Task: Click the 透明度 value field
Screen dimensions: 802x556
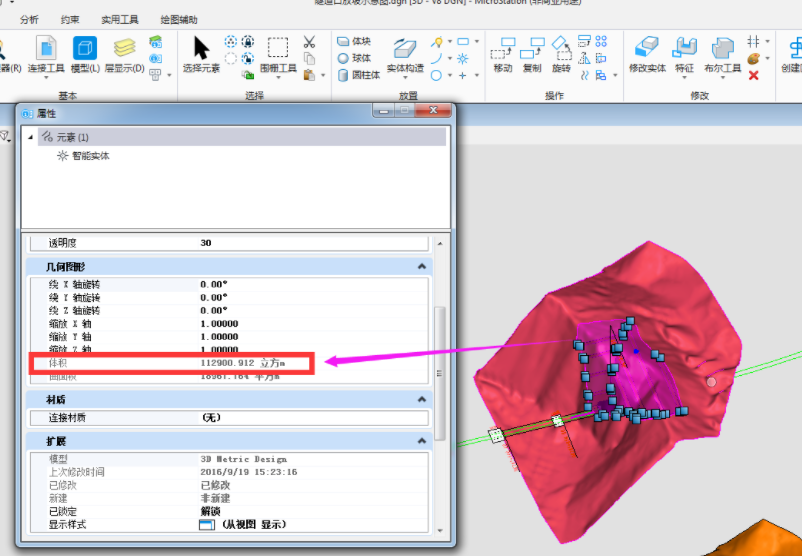Action: pyautogui.click(x=313, y=243)
